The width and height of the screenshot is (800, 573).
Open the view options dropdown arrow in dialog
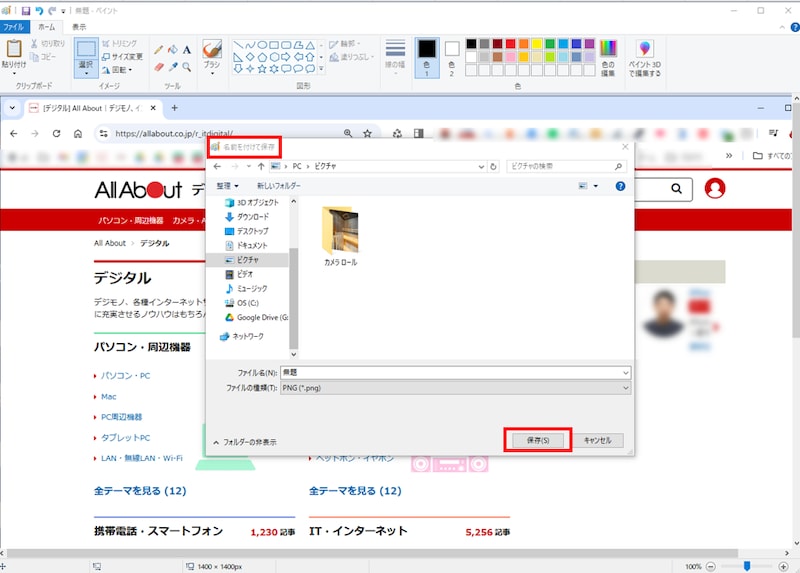coord(595,186)
